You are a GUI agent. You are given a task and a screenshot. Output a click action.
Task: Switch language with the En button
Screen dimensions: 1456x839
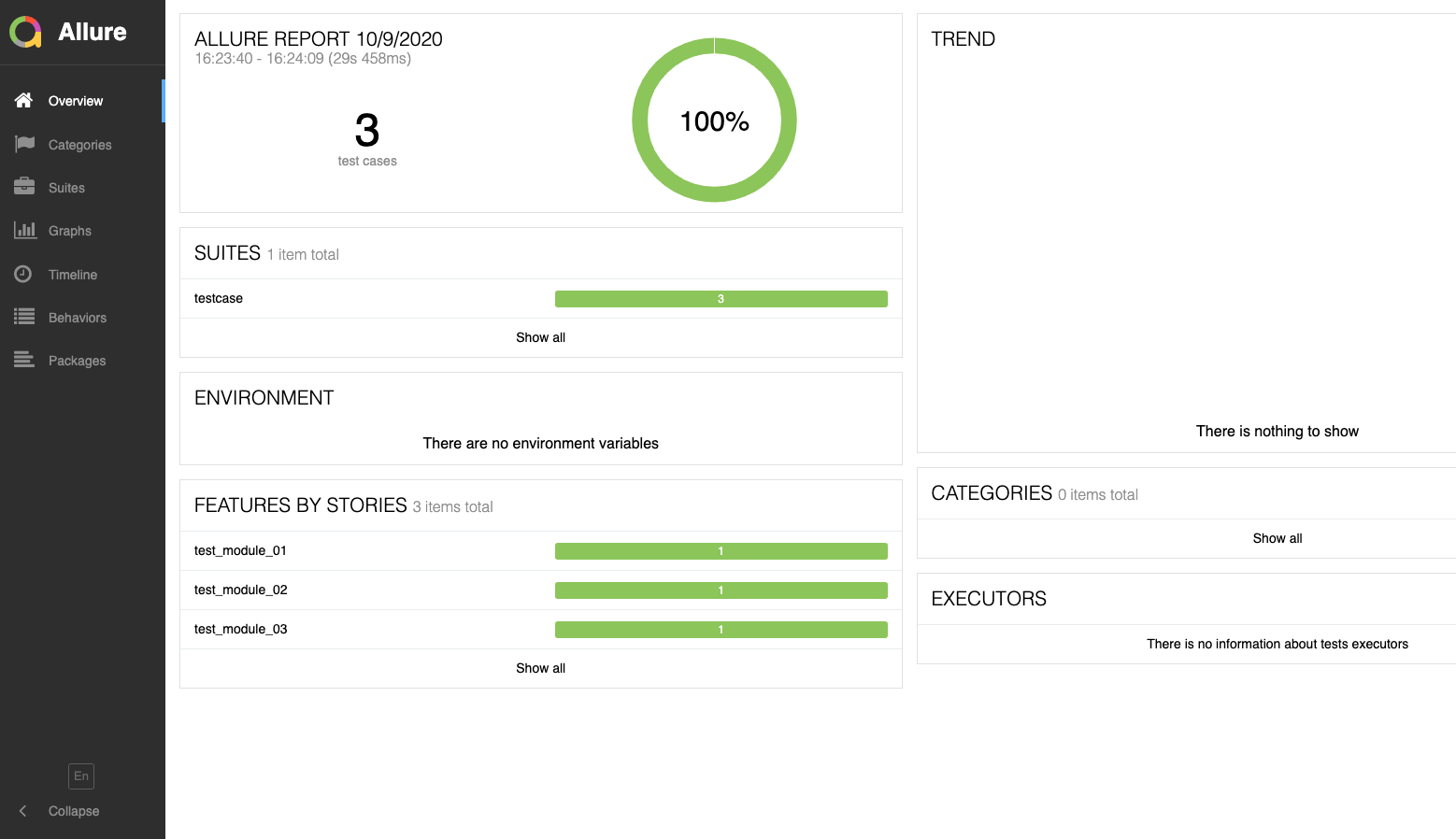tap(81, 775)
